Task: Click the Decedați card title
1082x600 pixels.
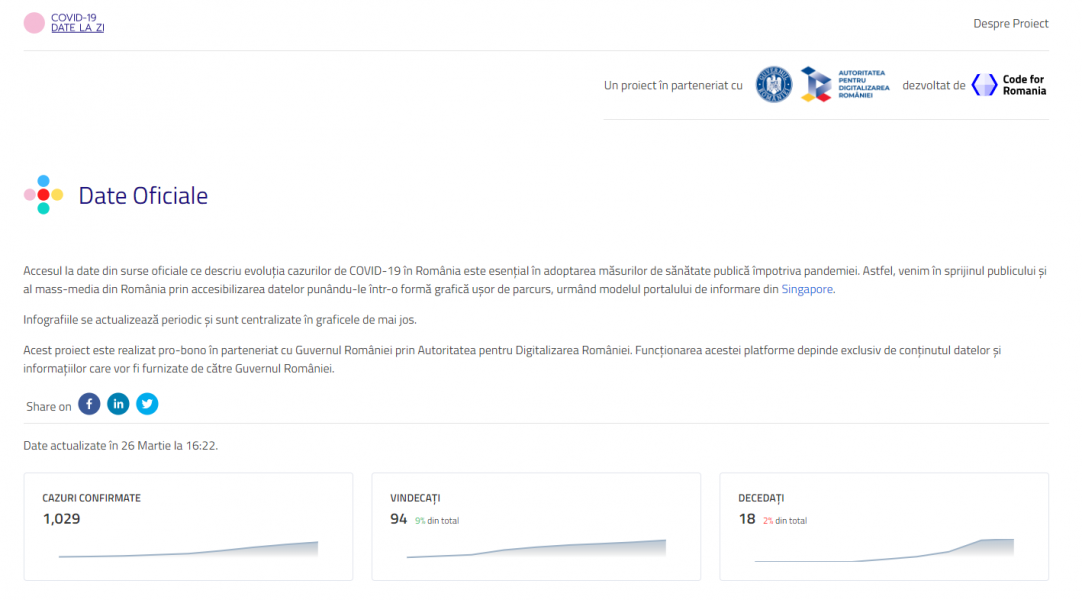Action: 760,498
